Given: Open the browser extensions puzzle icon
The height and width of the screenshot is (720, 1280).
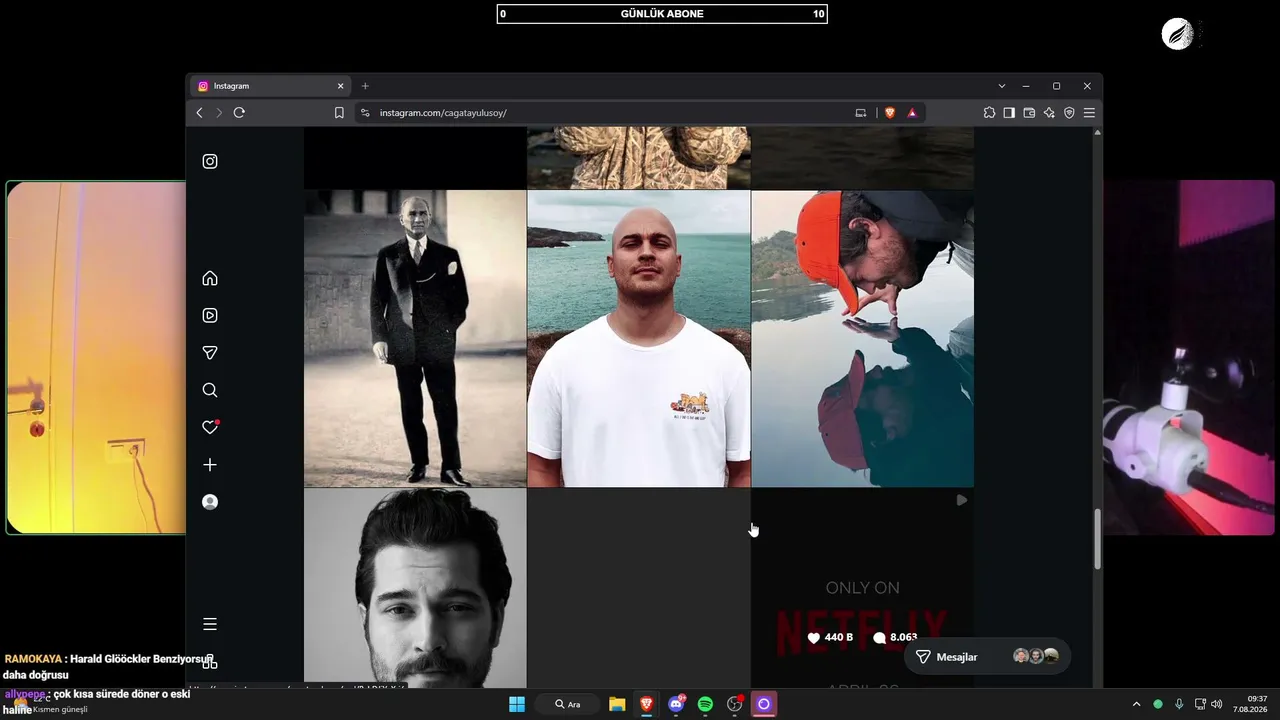Looking at the screenshot, I should click(x=989, y=113).
